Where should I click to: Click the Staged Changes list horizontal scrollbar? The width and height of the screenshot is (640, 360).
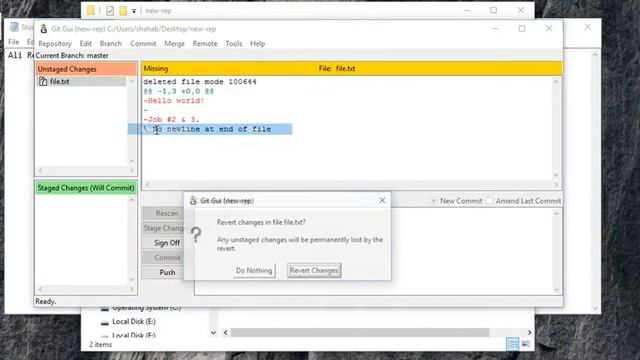[x=86, y=289]
